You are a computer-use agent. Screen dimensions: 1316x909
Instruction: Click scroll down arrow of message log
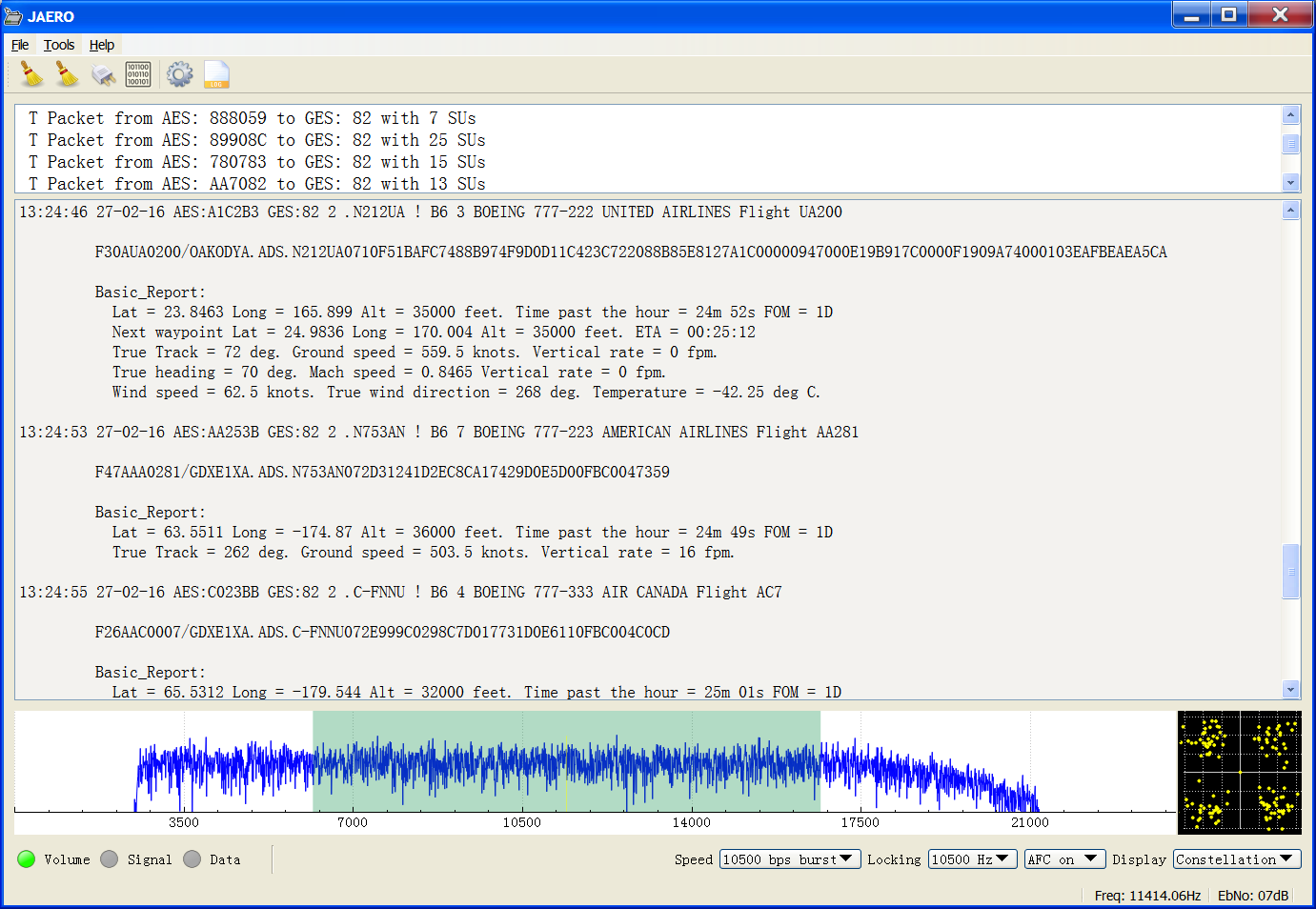coord(1291,689)
